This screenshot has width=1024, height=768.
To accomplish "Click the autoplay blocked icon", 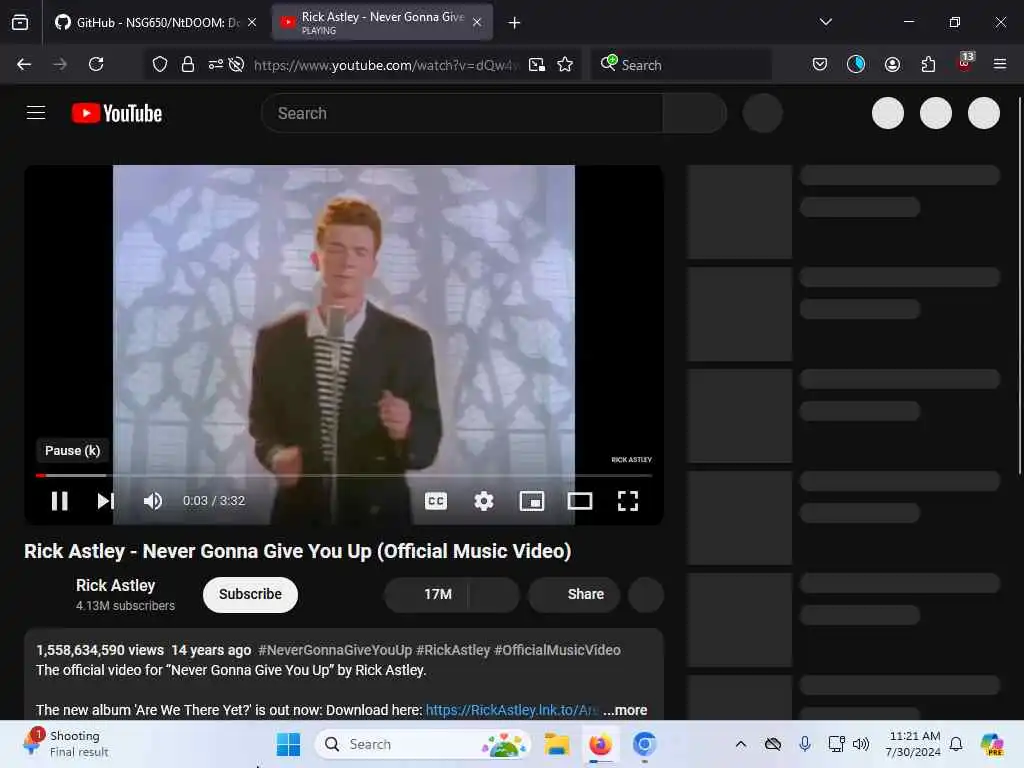I will pos(236,64).
